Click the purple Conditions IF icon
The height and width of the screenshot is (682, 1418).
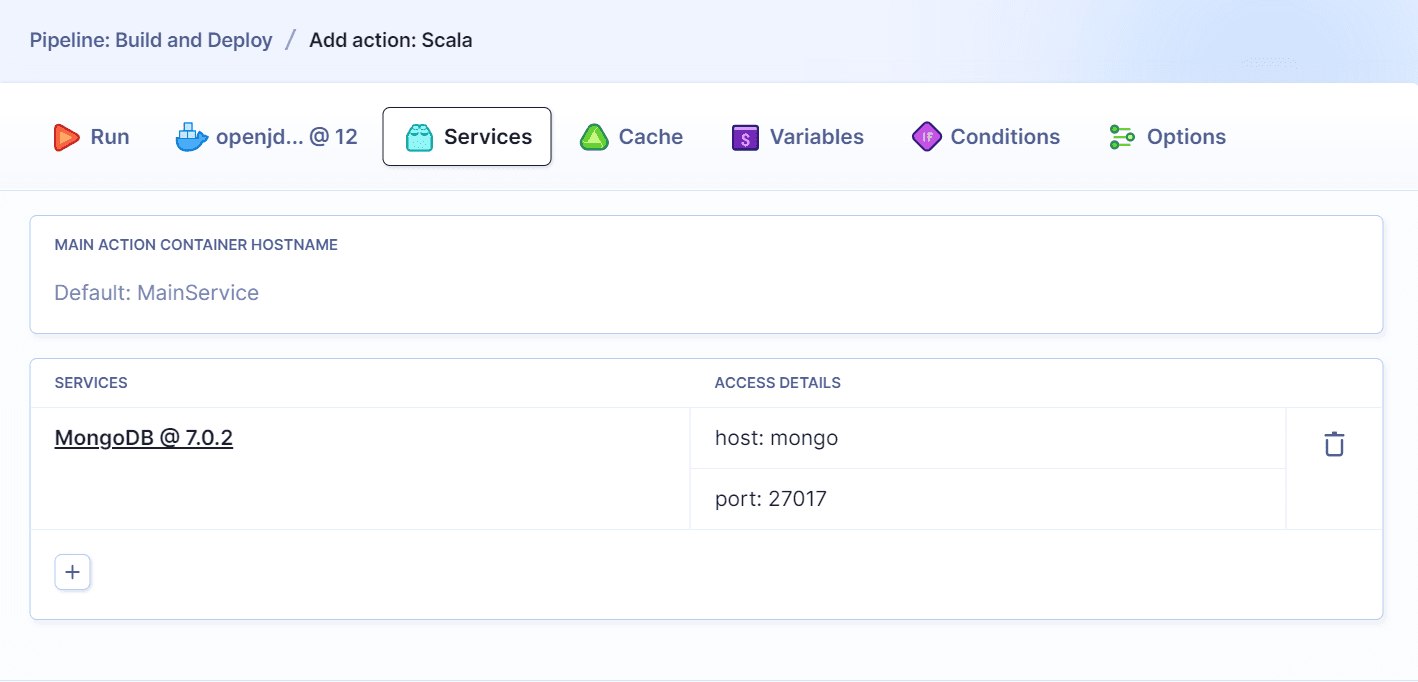(927, 136)
